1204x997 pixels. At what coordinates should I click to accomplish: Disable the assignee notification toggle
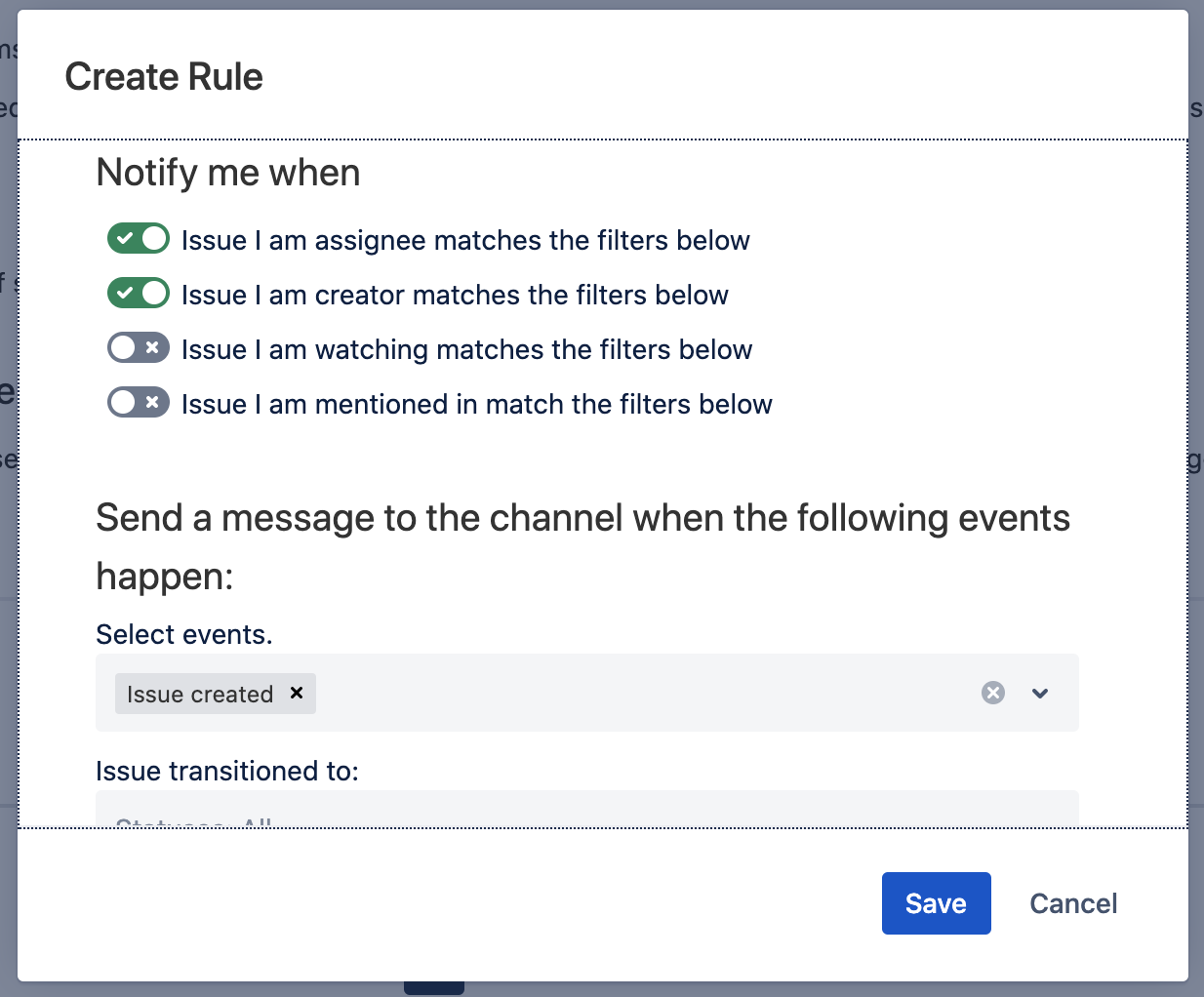[x=138, y=239]
